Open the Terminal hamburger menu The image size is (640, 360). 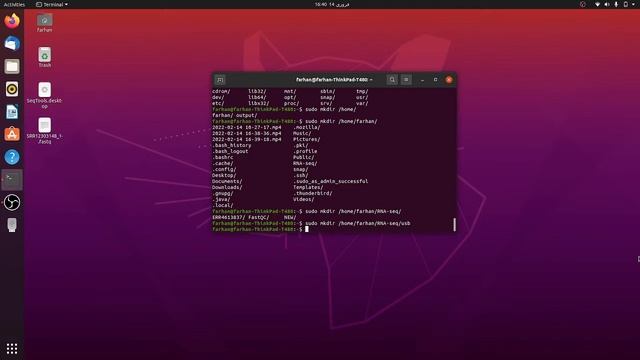click(x=406, y=80)
